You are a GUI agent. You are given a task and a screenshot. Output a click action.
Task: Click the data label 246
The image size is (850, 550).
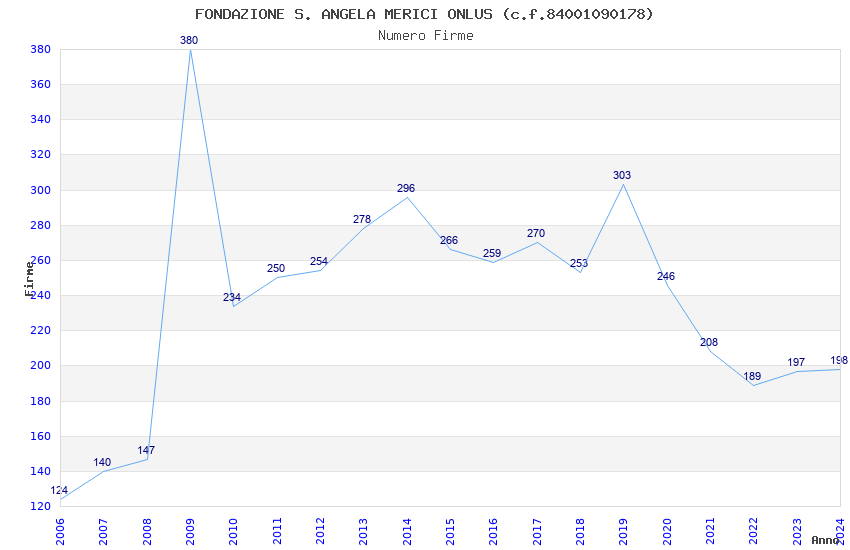click(x=666, y=276)
